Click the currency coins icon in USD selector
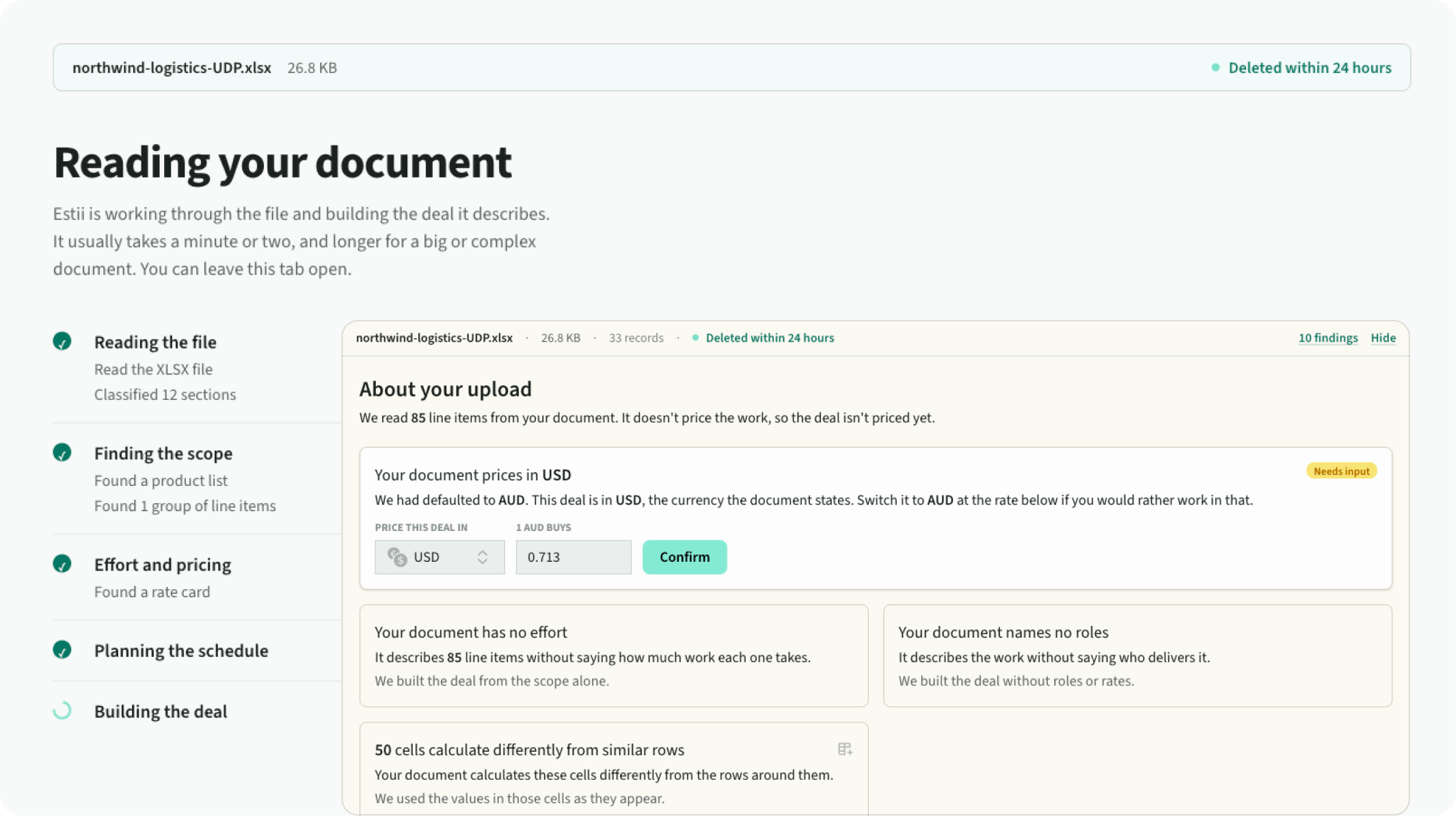The width and height of the screenshot is (1456, 816). pyautogui.click(x=397, y=557)
